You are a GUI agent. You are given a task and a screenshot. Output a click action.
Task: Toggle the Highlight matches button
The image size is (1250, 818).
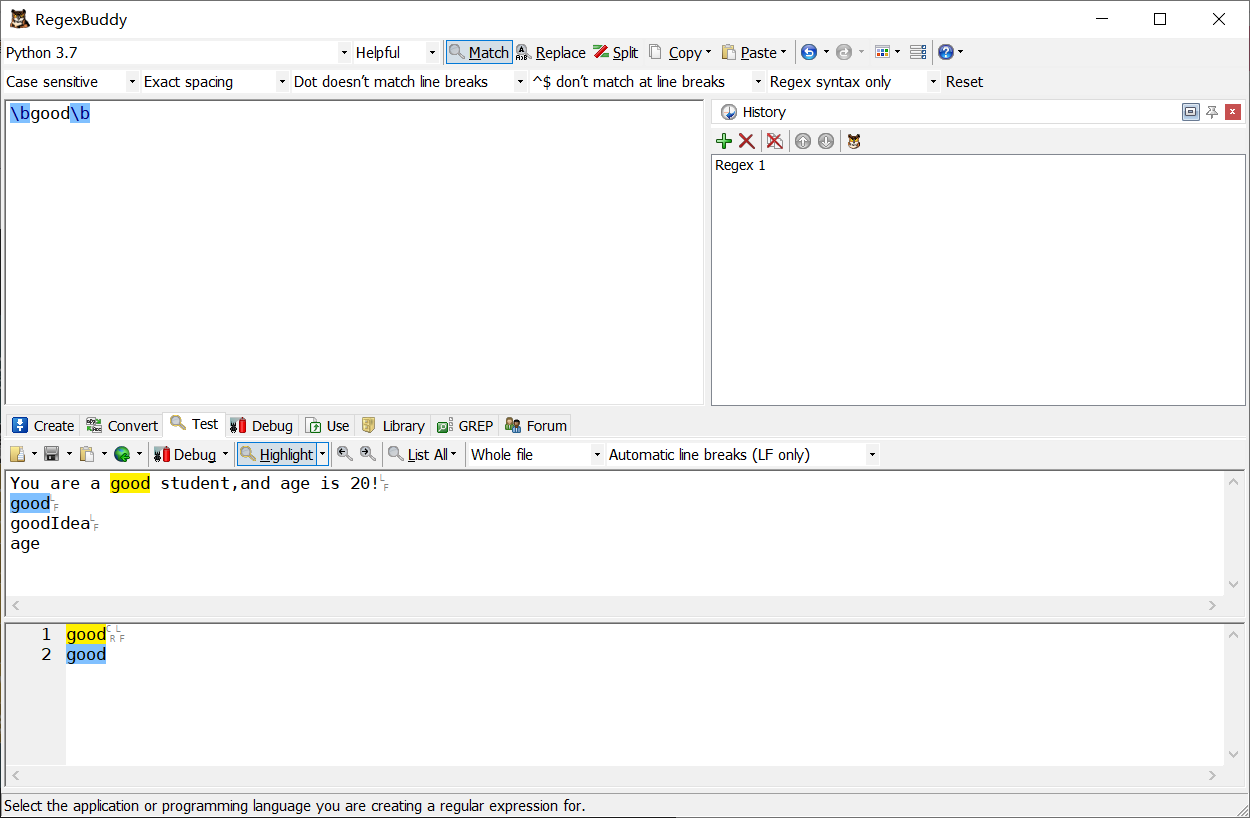pyautogui.click(x=277, y=454)
